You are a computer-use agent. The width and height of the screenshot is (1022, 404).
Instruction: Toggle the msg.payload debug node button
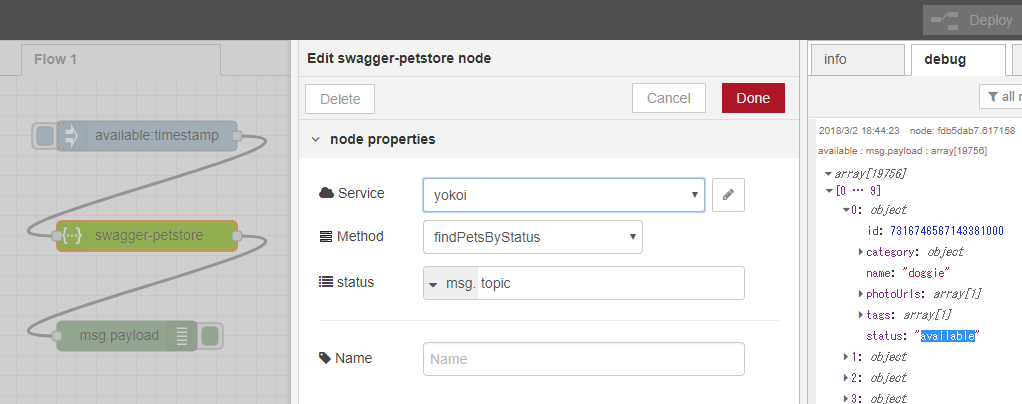[x=211, y=336]
